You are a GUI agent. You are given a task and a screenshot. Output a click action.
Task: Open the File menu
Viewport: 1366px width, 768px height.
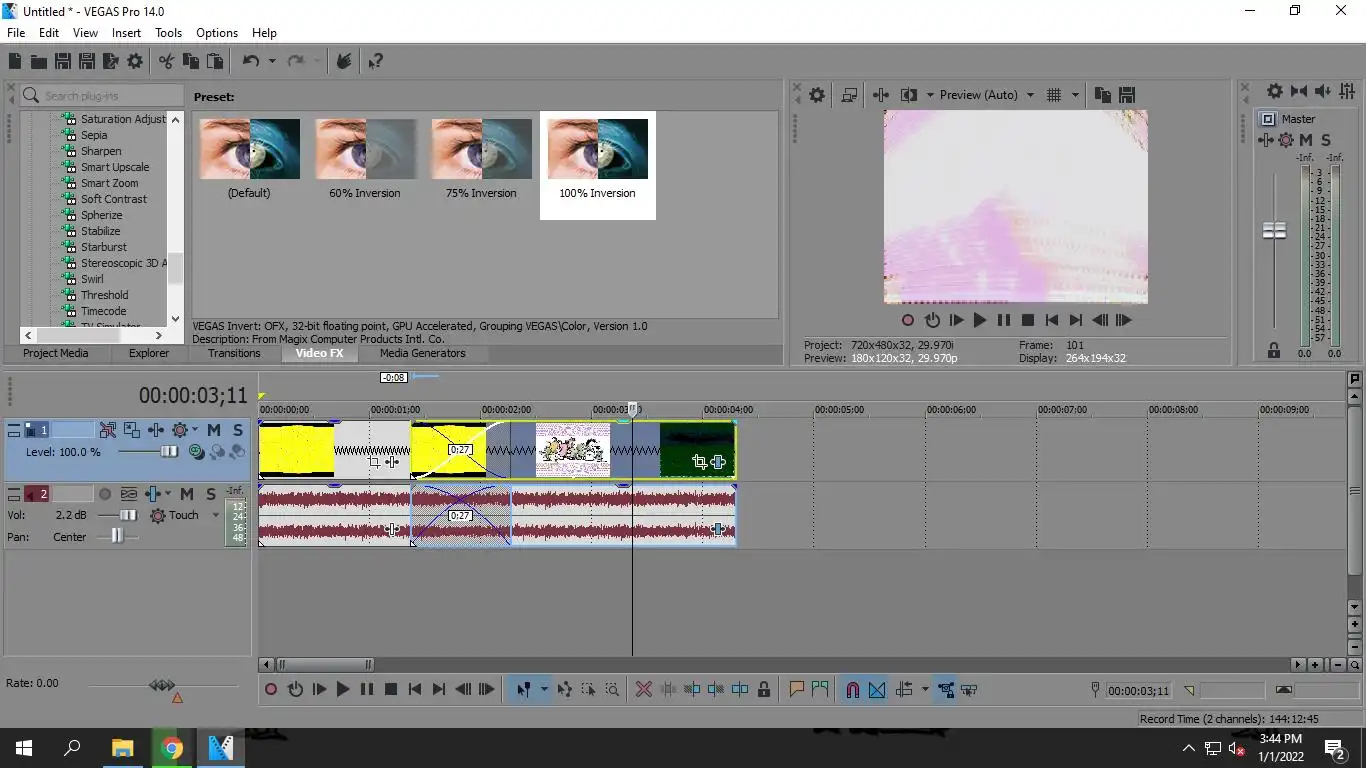[16, 33]
